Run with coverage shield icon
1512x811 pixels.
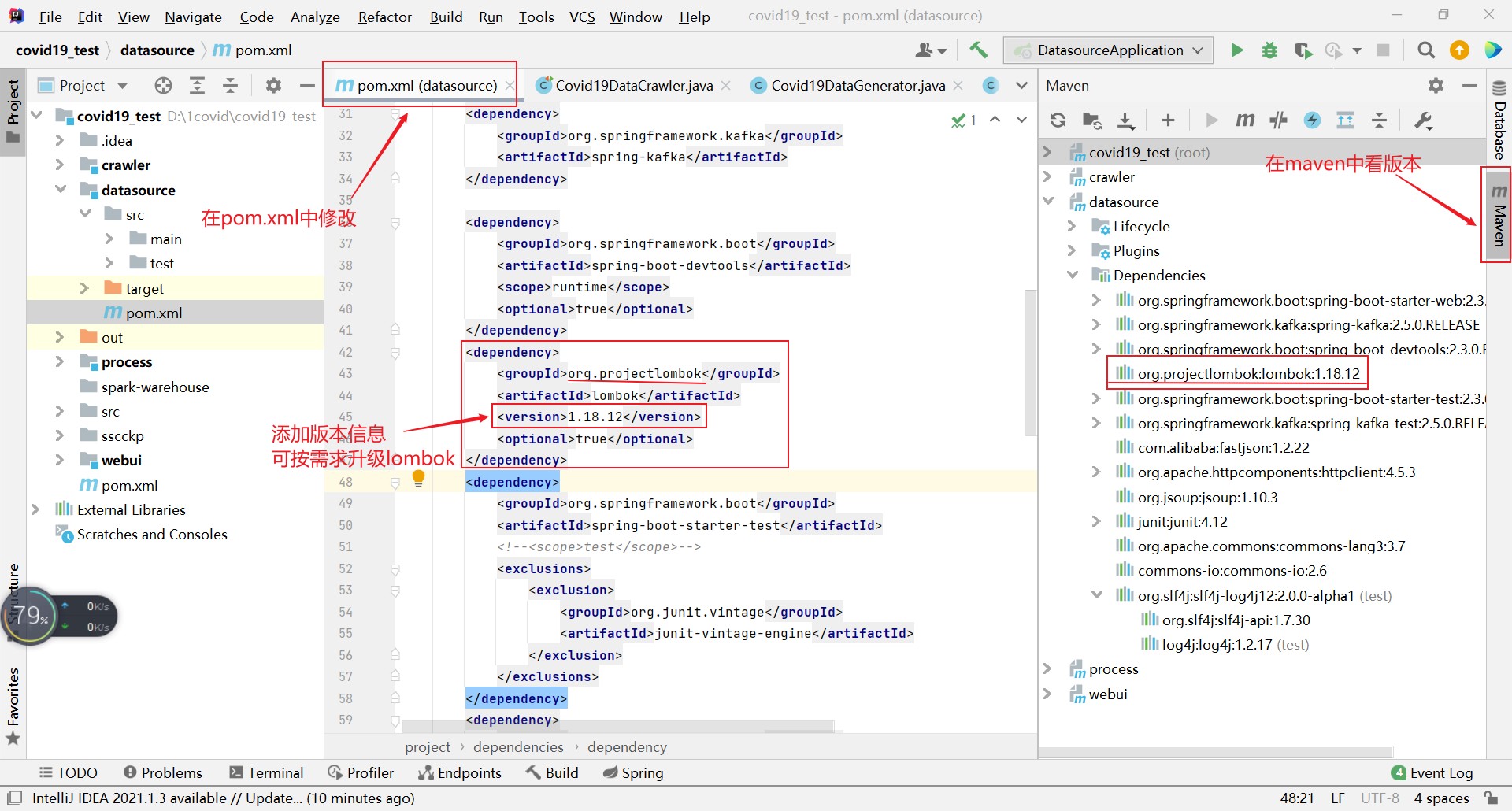[x=1303, y=50]
